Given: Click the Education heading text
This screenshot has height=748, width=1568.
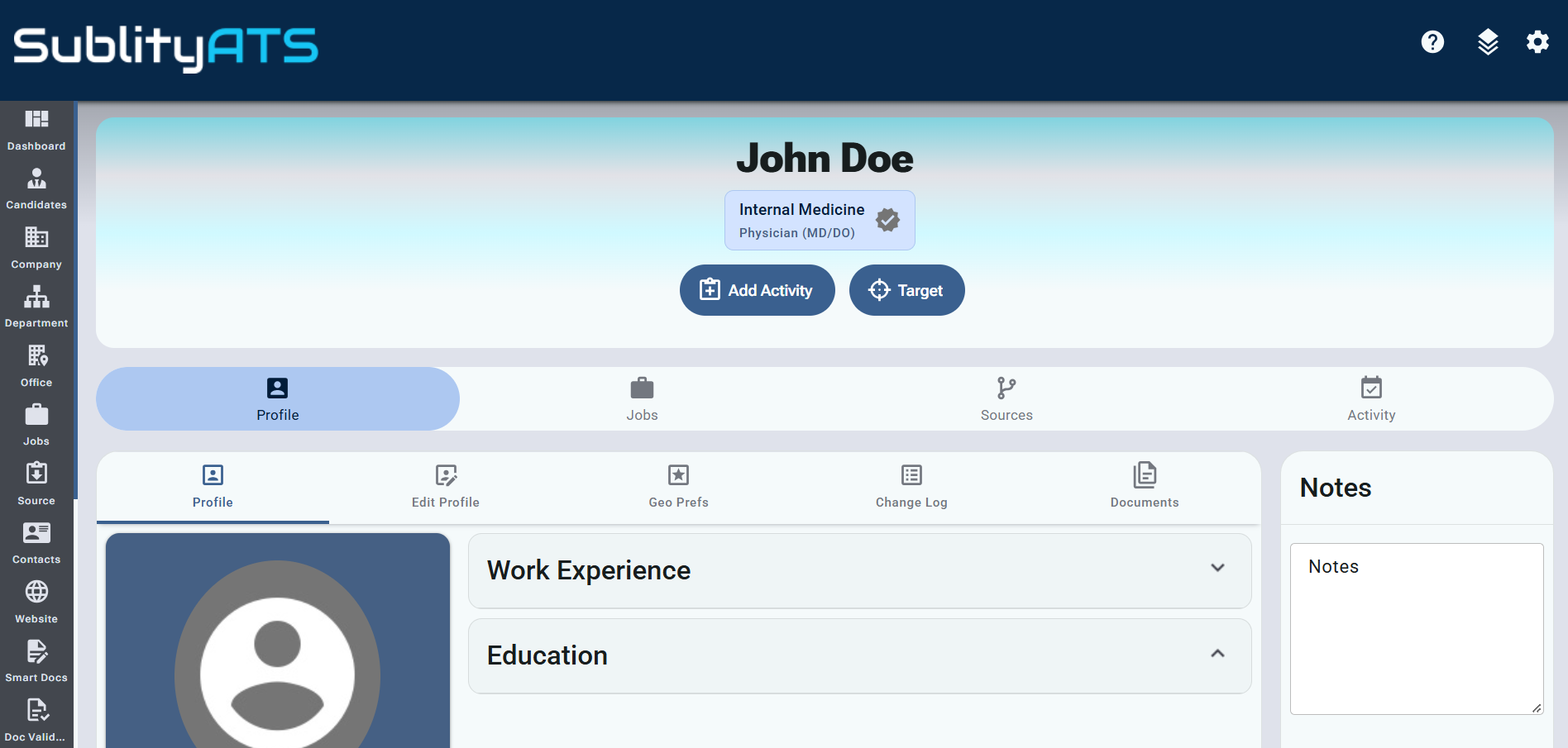Looking at the screenshot, I should click(x=547, y=655).
